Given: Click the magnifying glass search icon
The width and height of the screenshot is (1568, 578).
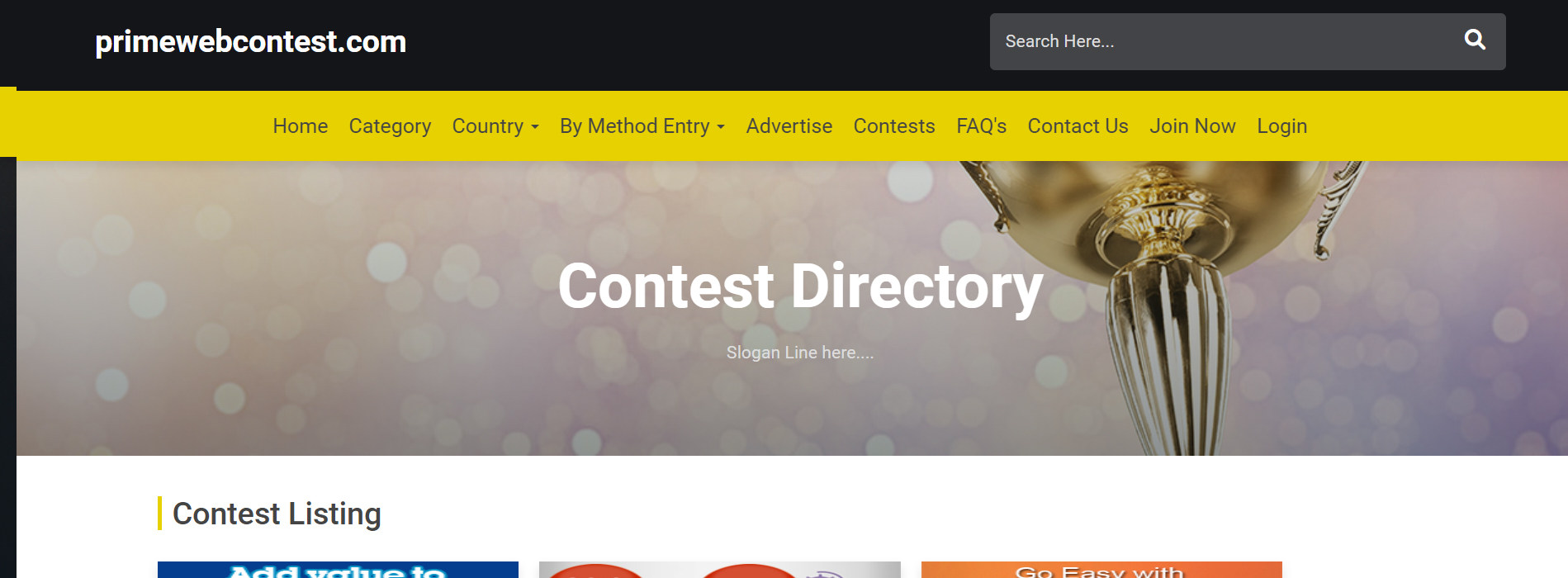Looking at the screenshot, I should click(1475, 40).
